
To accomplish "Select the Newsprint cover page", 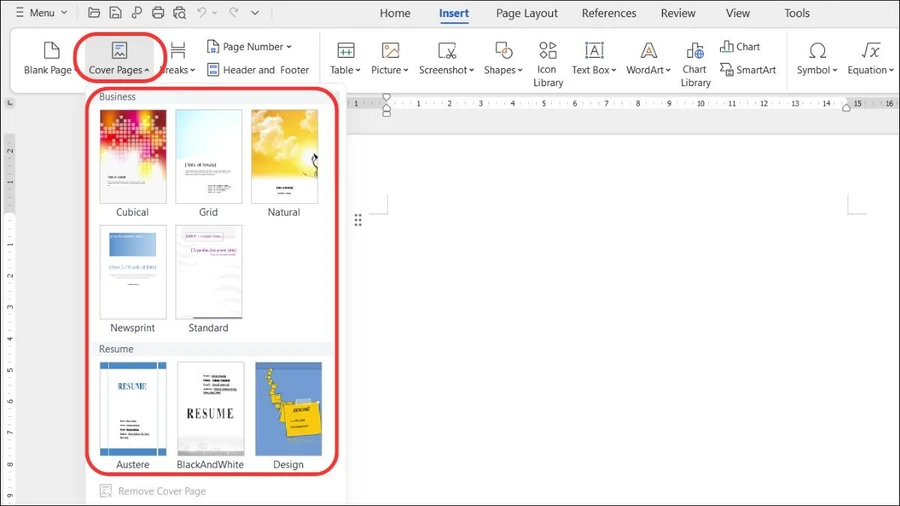I will tap(133, 272).
